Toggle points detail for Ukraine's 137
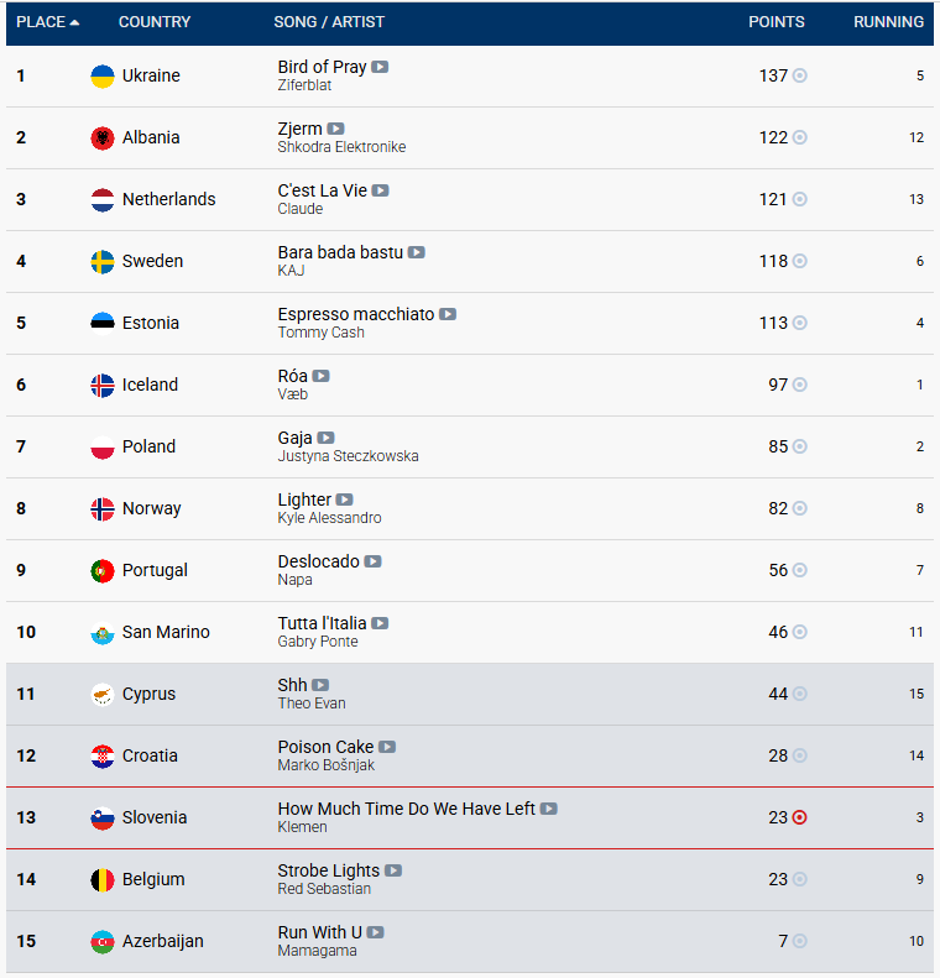 pos(800,76)
